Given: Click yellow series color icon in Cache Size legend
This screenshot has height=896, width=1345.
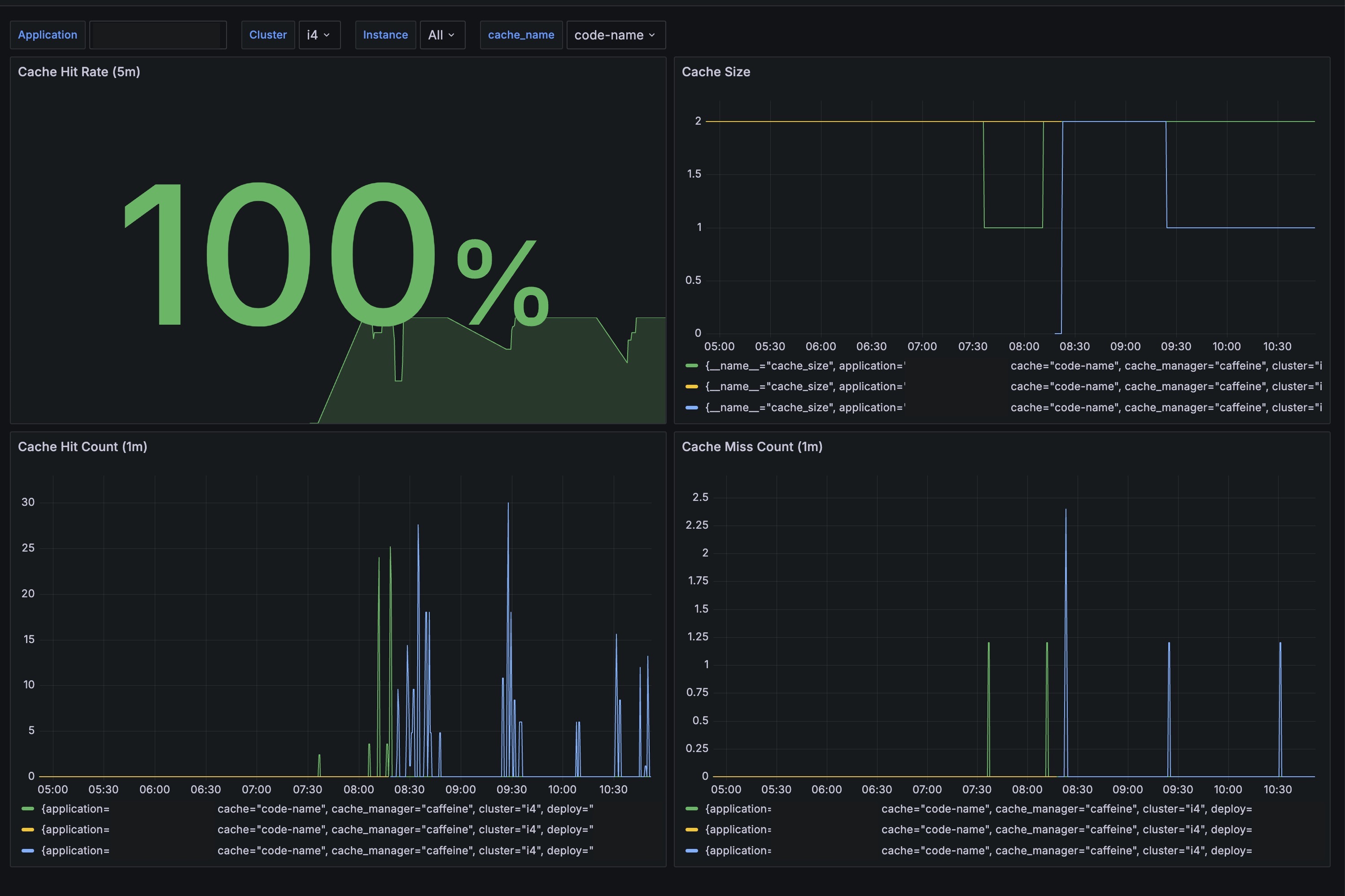Looking at the screenshot, I should point(692,387).
